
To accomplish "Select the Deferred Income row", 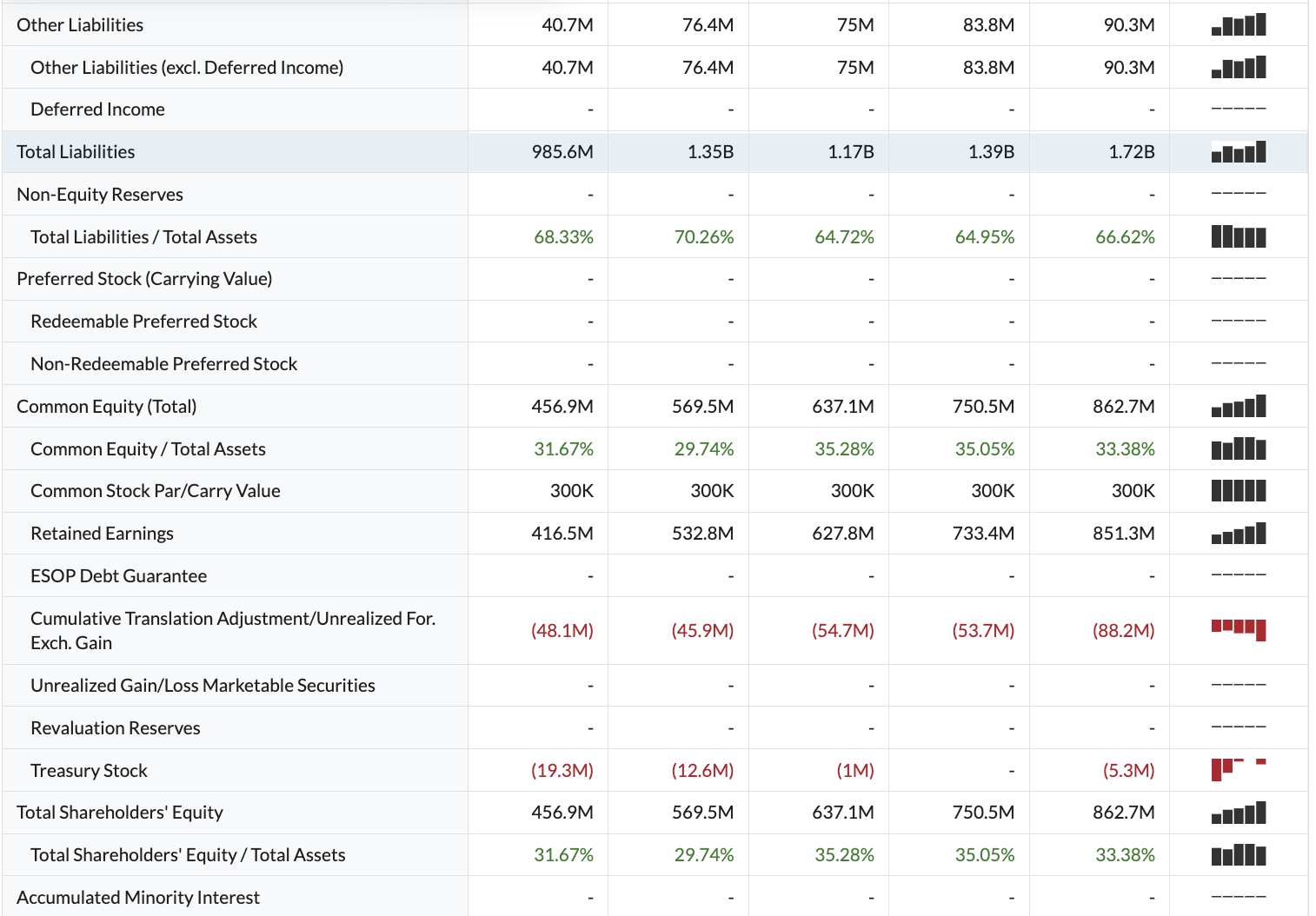I will (97, 109).
